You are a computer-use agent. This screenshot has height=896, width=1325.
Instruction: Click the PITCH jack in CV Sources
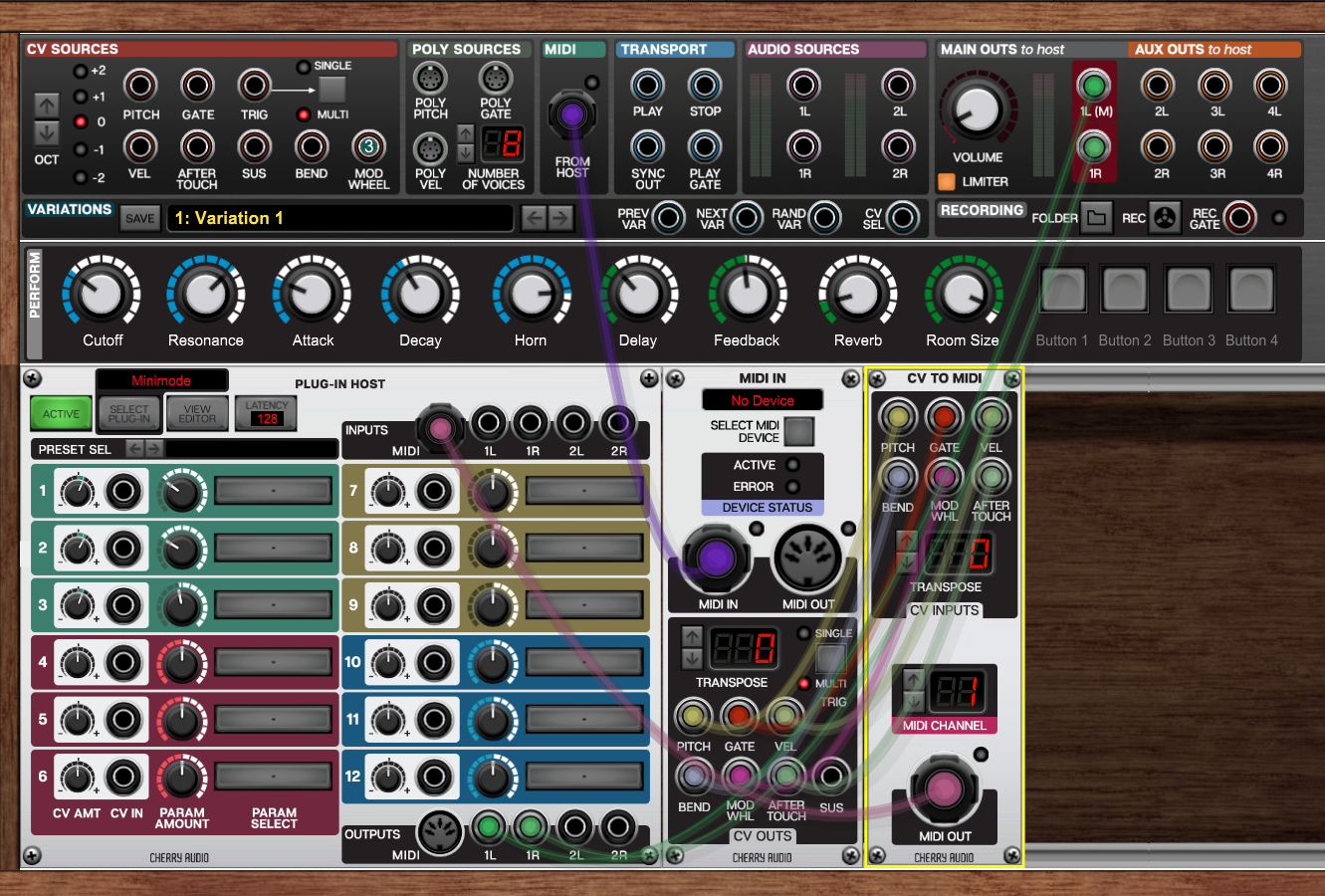pyautogui.click(x=140, y=87)
